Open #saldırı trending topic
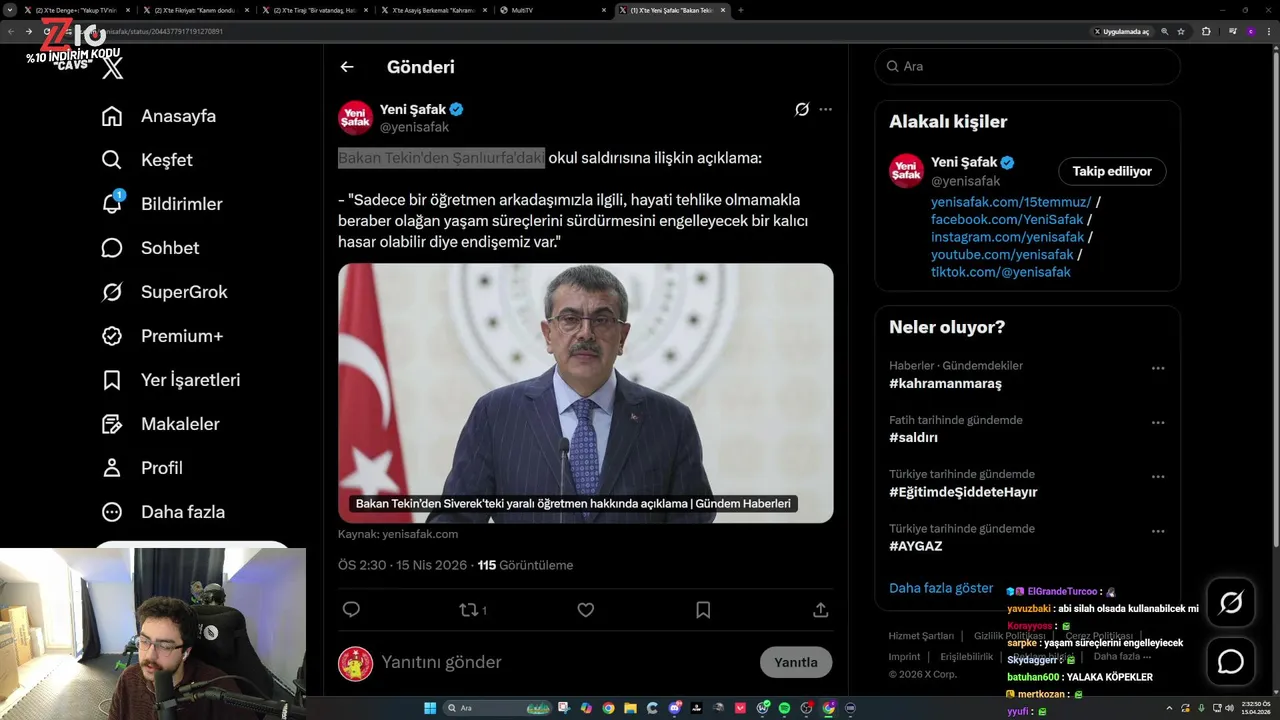This screenshot has width=1280, height=720. (913, 438)
